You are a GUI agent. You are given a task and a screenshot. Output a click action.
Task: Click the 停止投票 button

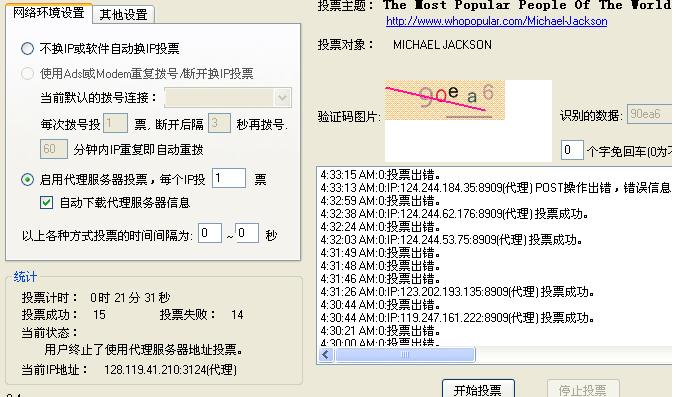[x=582, y=389]
